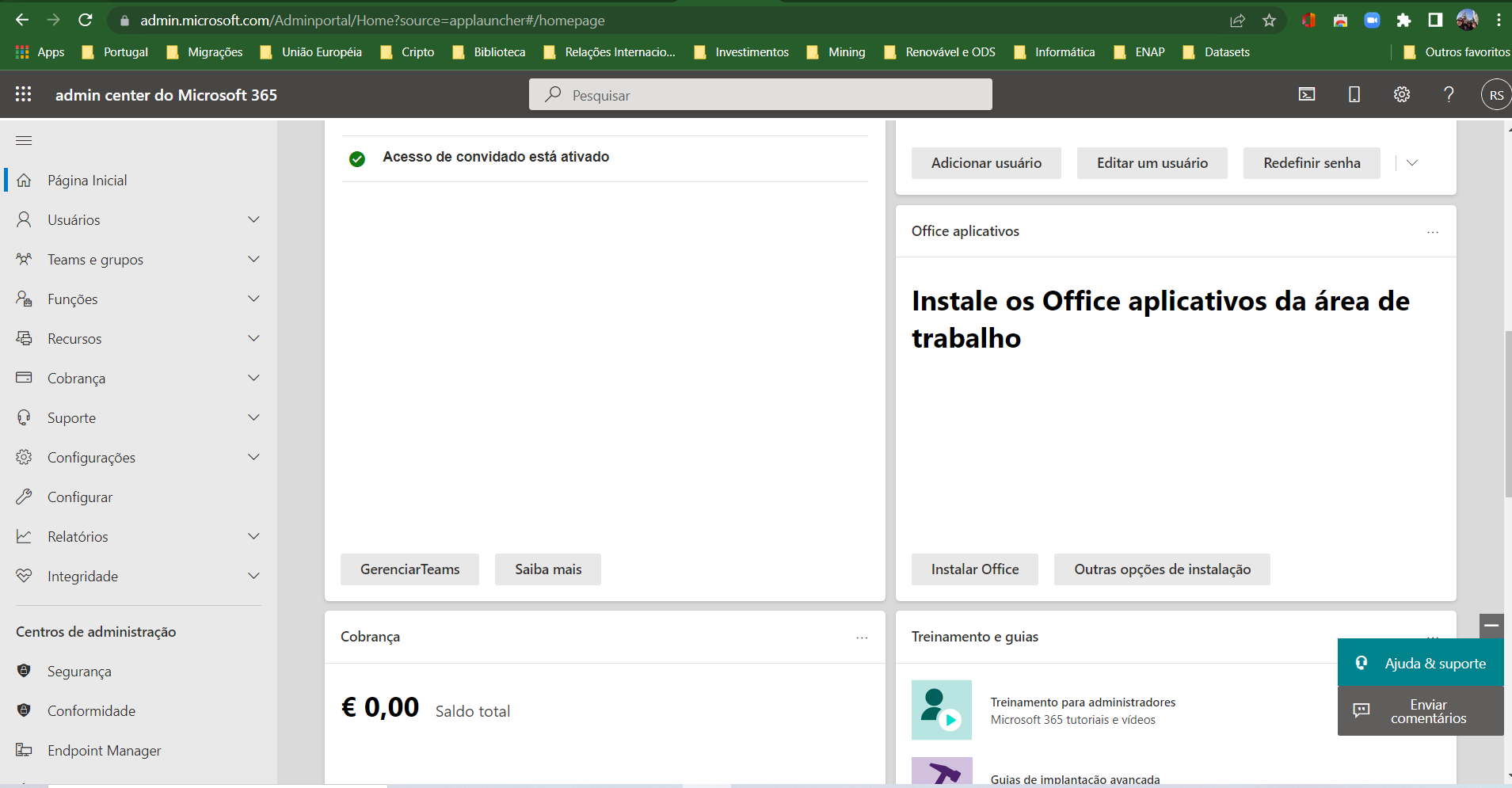The height and width of the screenshot is (788, 1512).
Task: Click the Cobrança card icon
Action: click(x=24, y=378)
